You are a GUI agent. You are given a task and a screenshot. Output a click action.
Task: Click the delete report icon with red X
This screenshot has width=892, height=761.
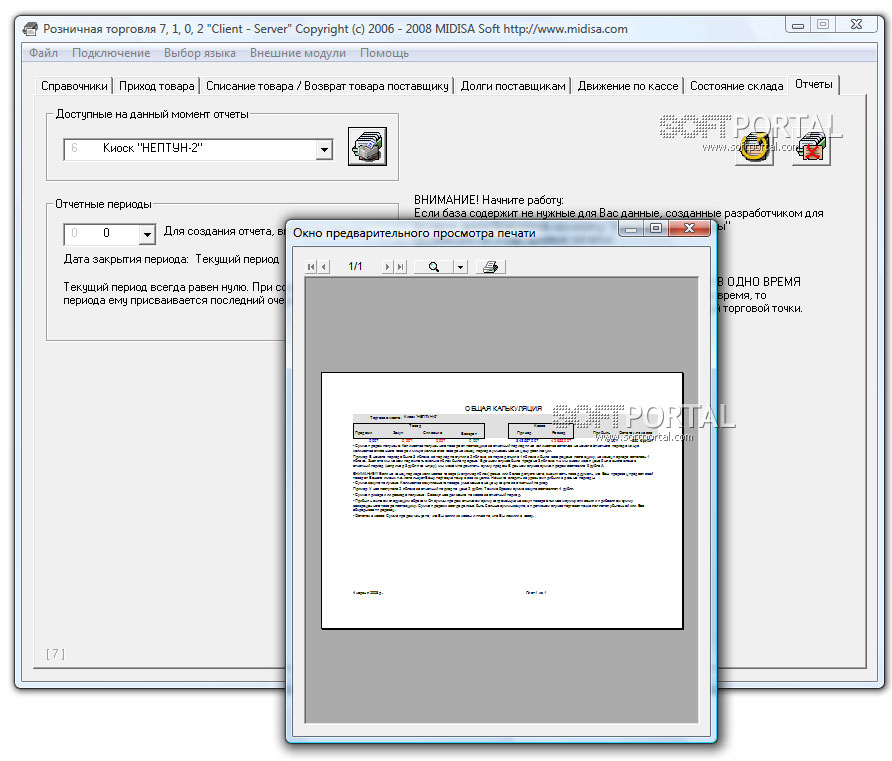point(811,147)
